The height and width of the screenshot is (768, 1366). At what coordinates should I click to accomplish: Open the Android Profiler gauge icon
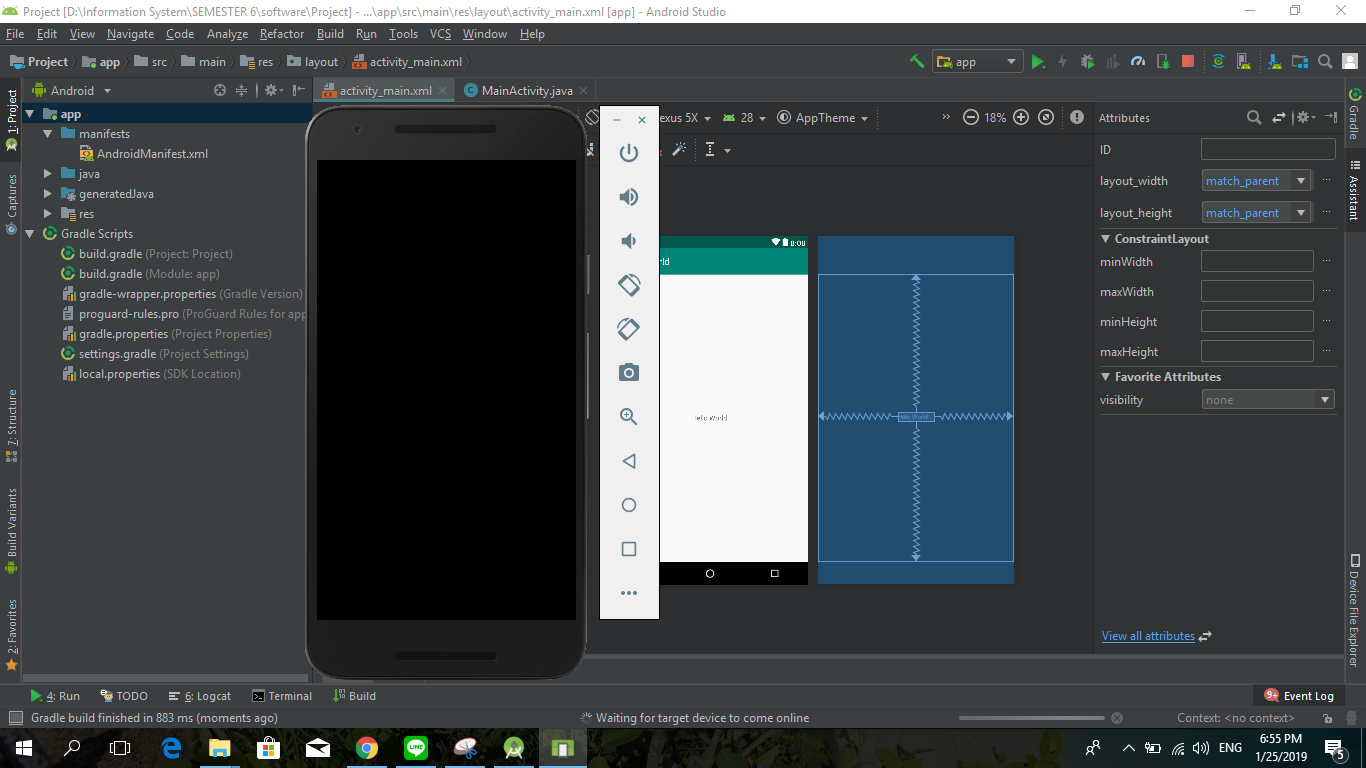point(1137,61)
